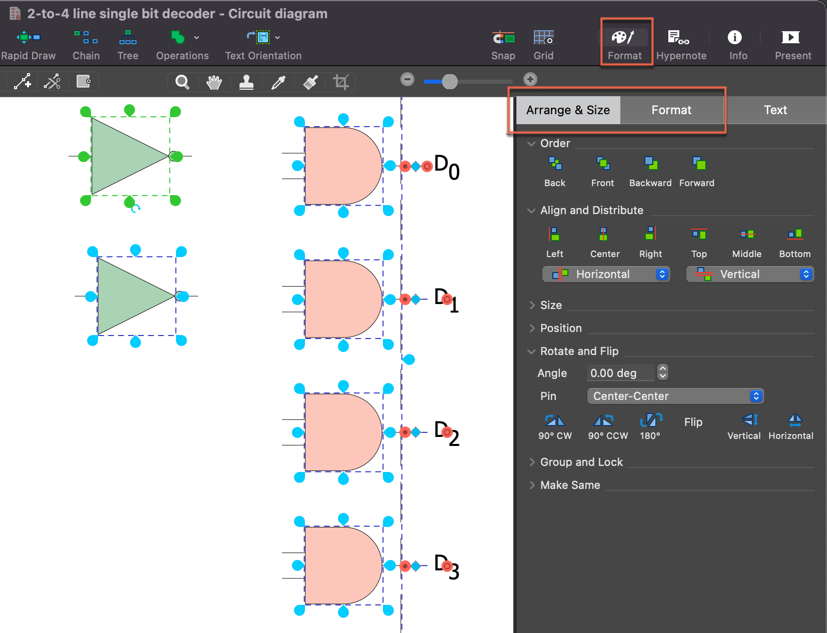Screen dimensions: 827x633
Task: Click the rotation handle of the top triangle
Action: click(x=135, y=208)
